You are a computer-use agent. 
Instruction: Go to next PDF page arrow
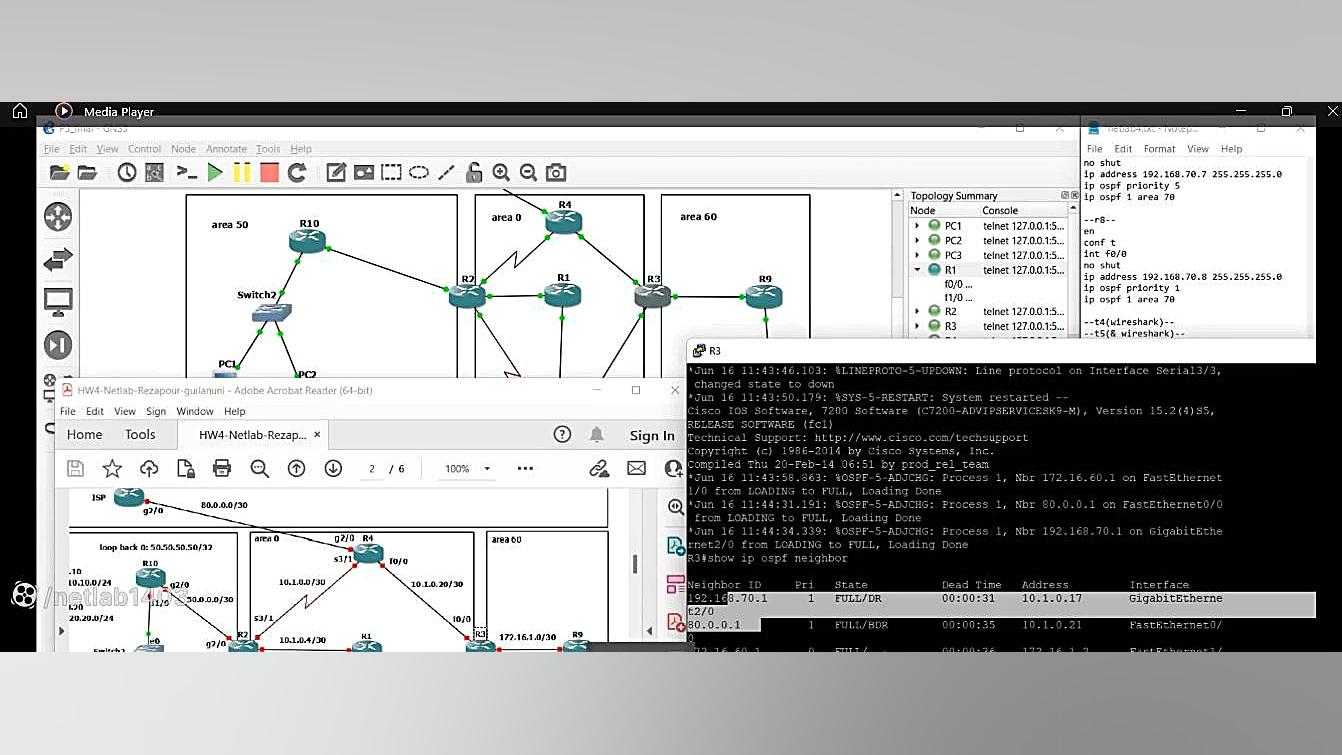(x=333, y=468)
